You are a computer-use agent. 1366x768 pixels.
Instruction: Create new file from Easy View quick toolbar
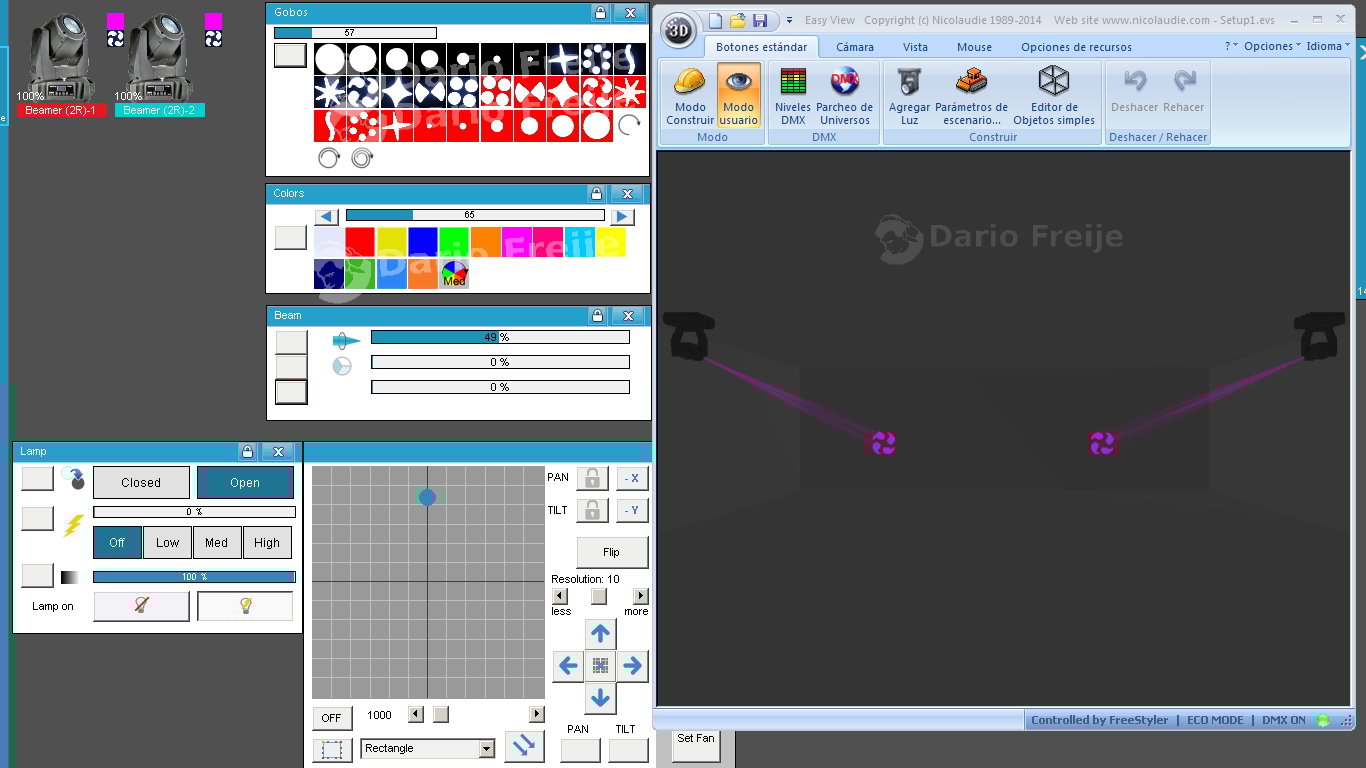coord(716,20)
